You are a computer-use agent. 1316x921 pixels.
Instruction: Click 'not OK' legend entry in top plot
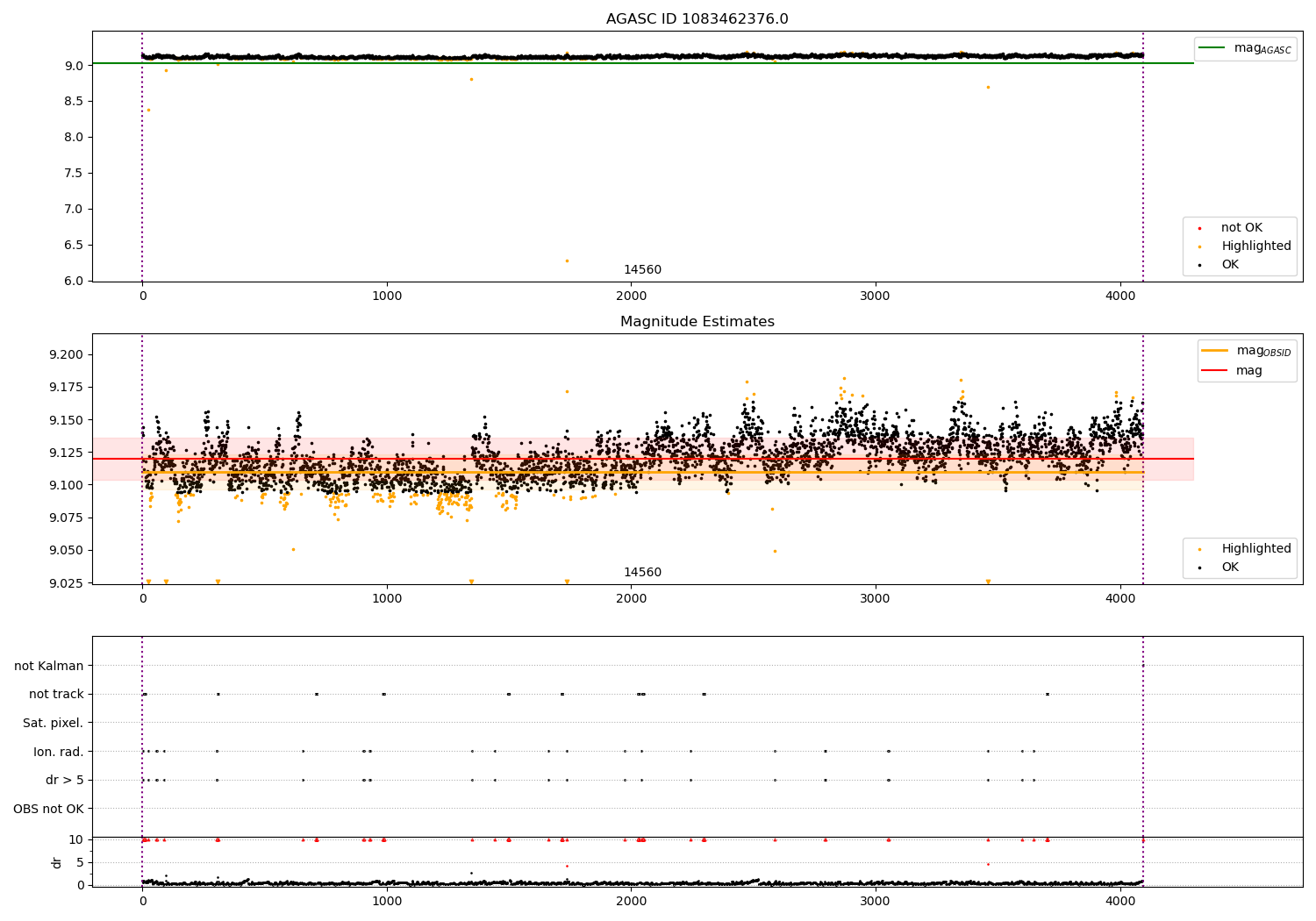1241,228
